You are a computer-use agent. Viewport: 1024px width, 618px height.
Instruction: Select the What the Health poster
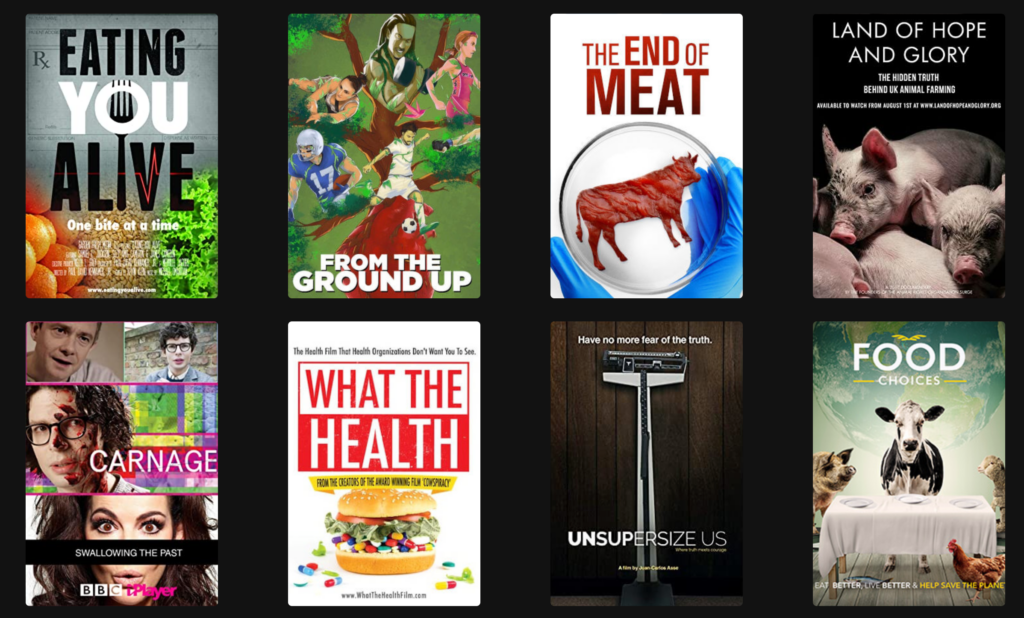click(384, 463)
